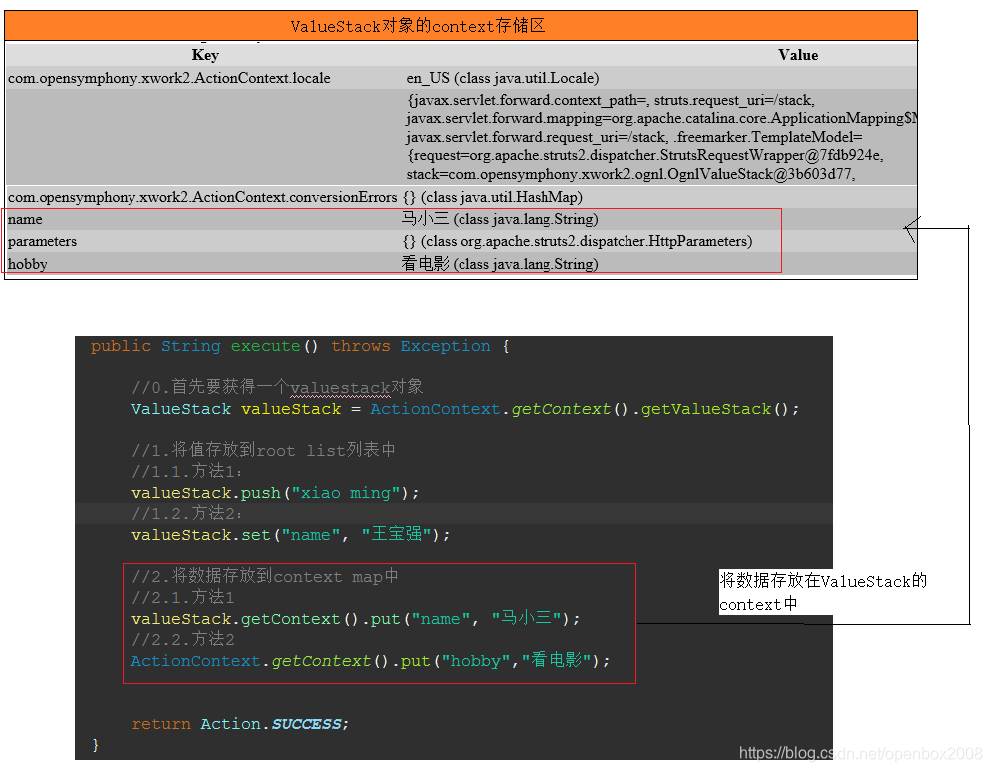This screenshot has width=992, height=772.
Task: Click the java.util.HashMap value cell
Action: (x=493, y=197)
